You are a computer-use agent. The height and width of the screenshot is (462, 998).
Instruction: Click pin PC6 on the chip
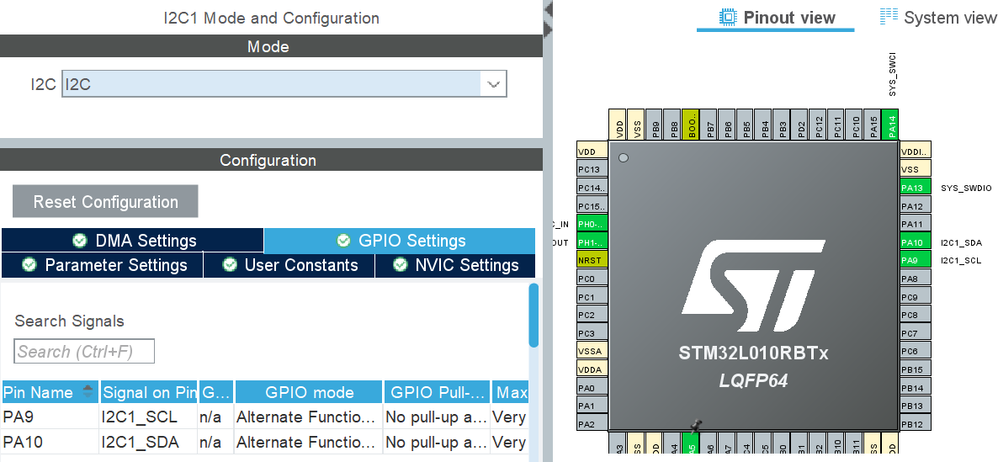916,351
